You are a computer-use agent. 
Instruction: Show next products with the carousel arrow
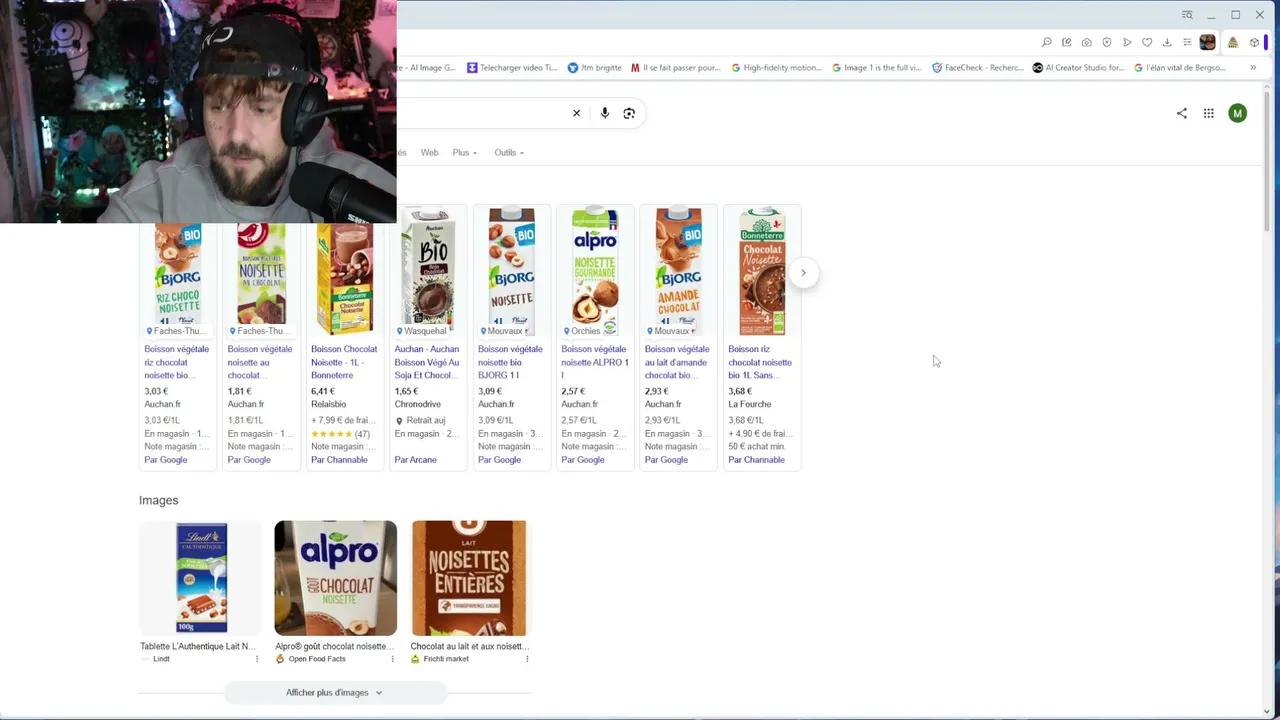803,273
